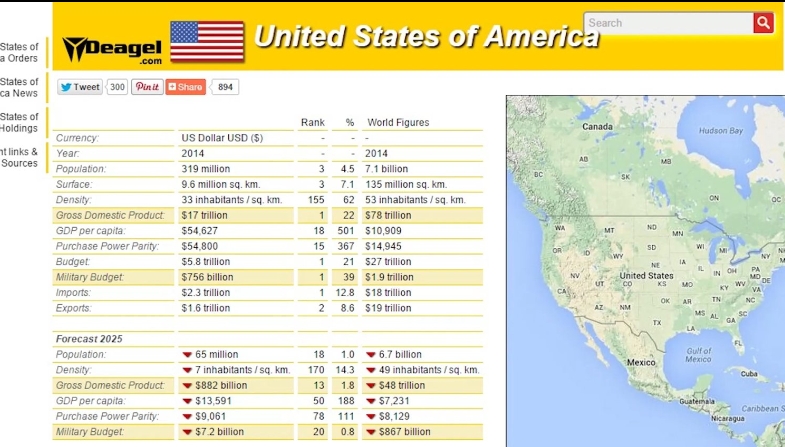Screen dimensions: 785x447
Task: Click the red down arrow beside 6.7 billion
Action: (370, 354)
